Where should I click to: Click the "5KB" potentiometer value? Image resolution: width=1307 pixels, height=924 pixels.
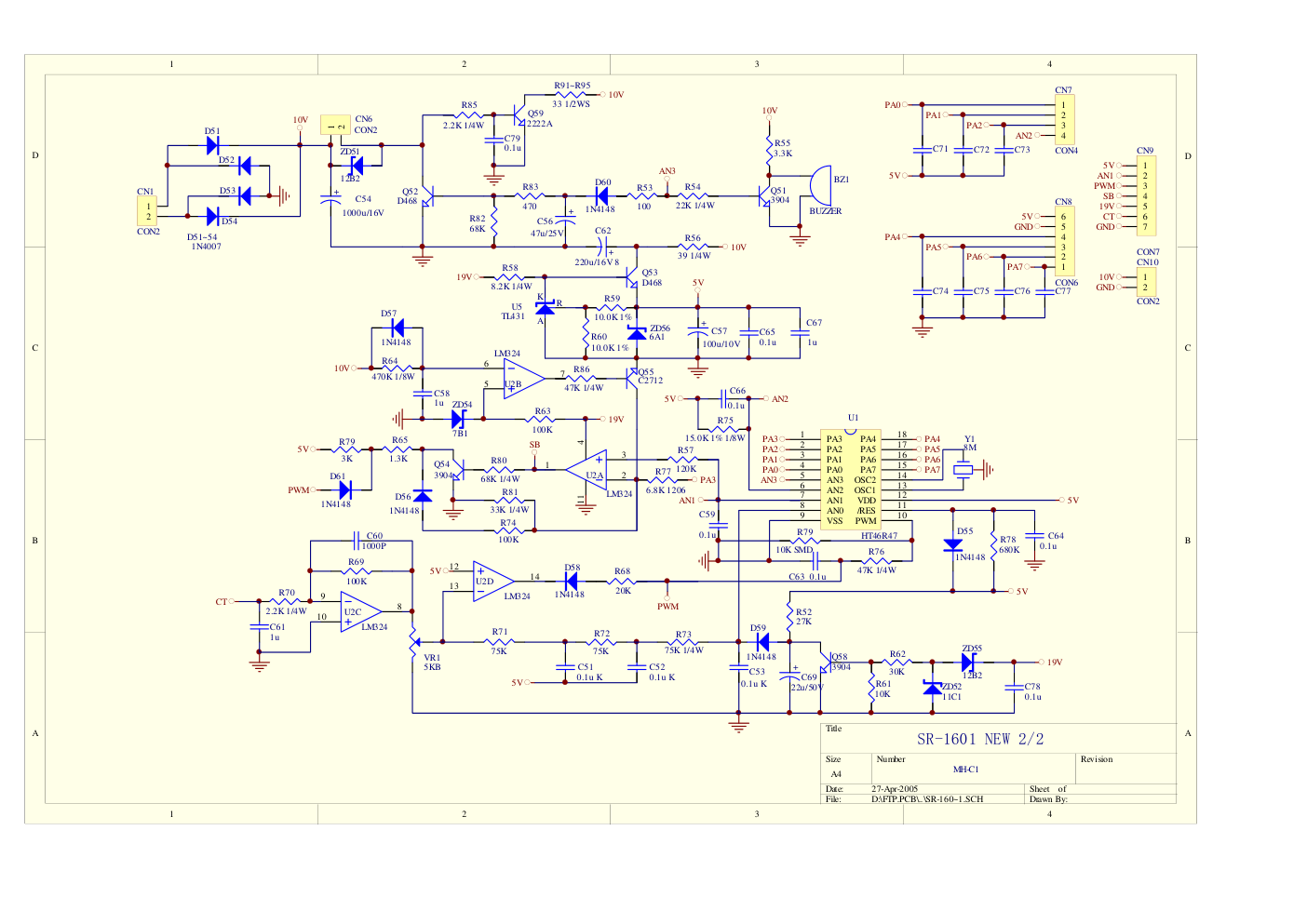[432, 667]
